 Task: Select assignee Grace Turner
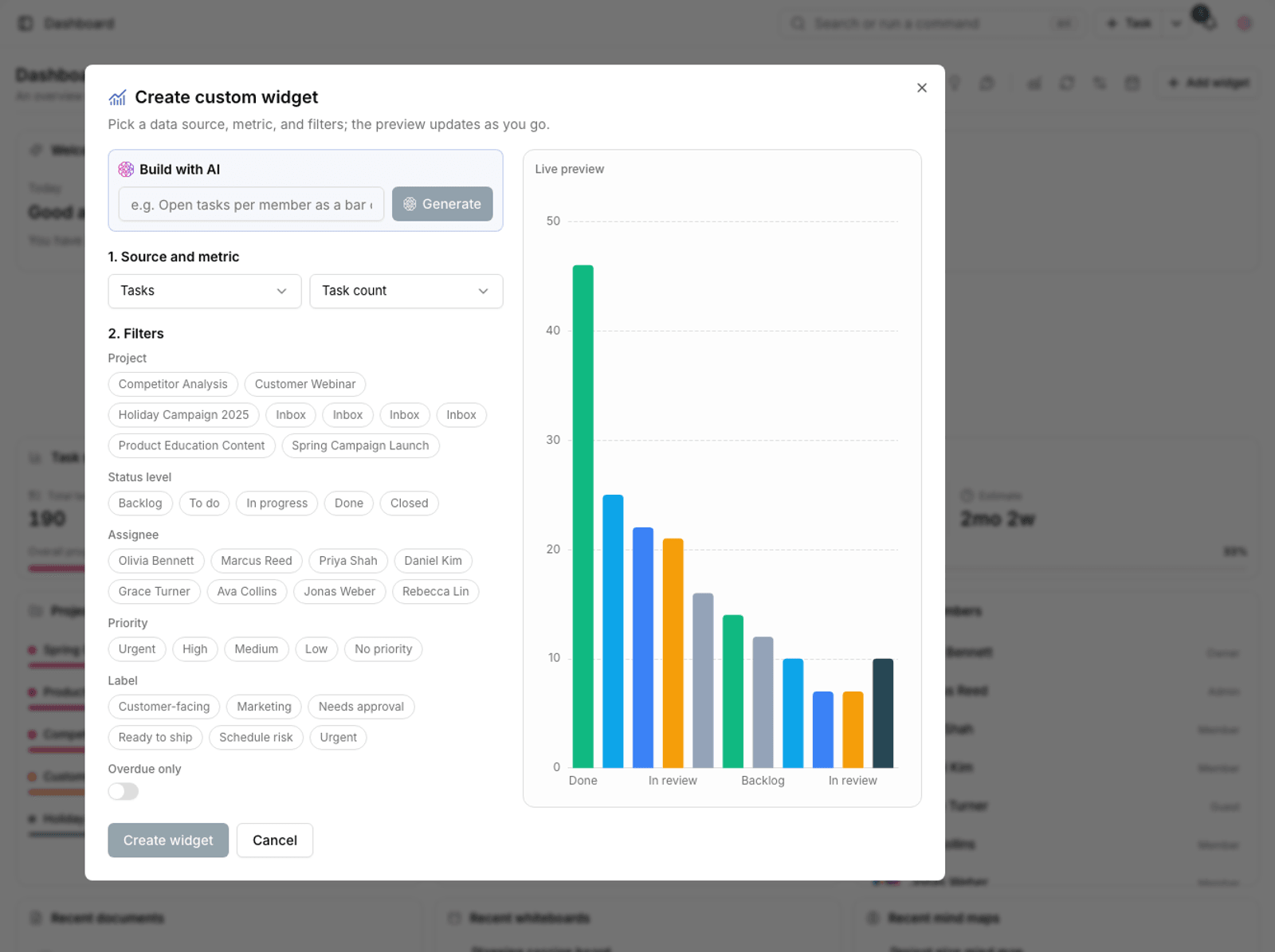[x=155, y=592]
